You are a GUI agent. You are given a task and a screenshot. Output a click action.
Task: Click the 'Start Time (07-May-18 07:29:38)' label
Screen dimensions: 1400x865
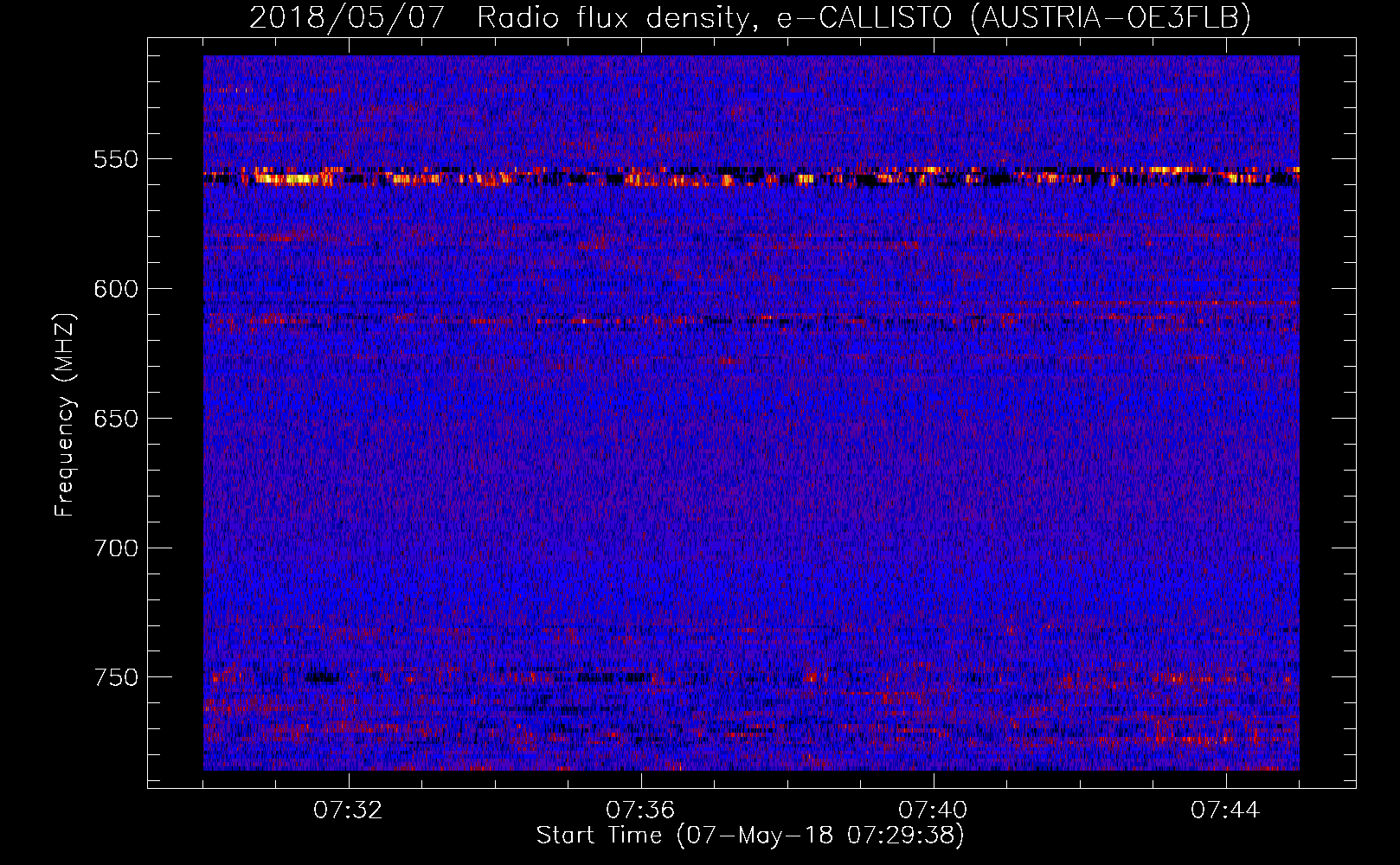750,836
